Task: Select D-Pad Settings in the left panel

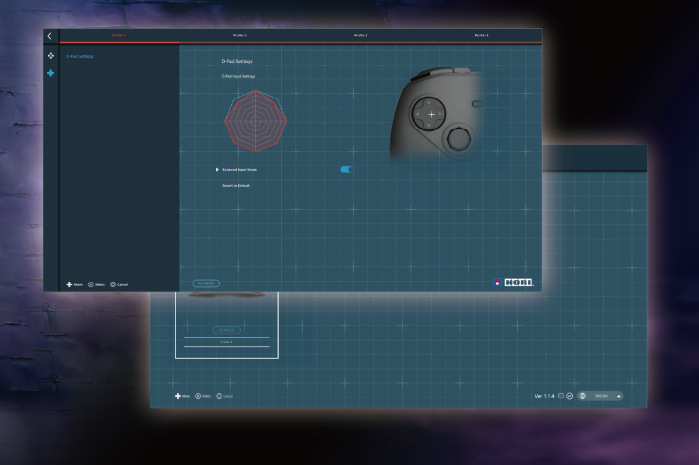Action: click(x=80, y=57)
